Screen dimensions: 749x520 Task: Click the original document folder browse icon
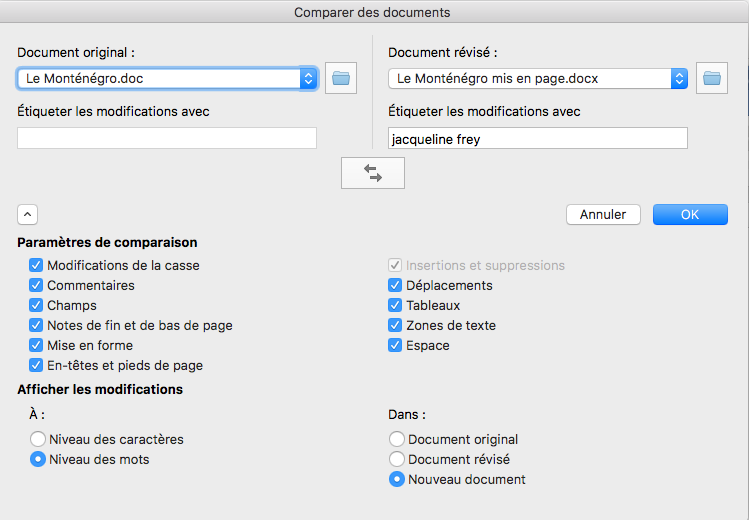pos(341,78)
